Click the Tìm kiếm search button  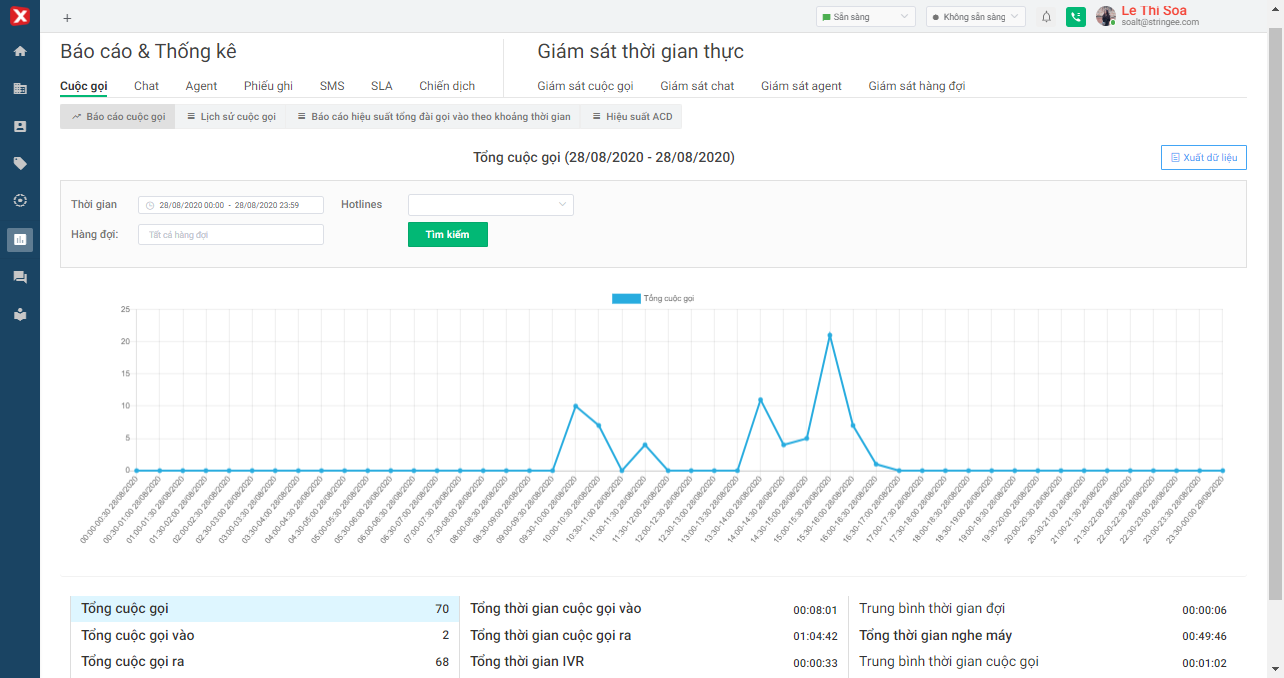pyautogui.click(x=447, y=234)
